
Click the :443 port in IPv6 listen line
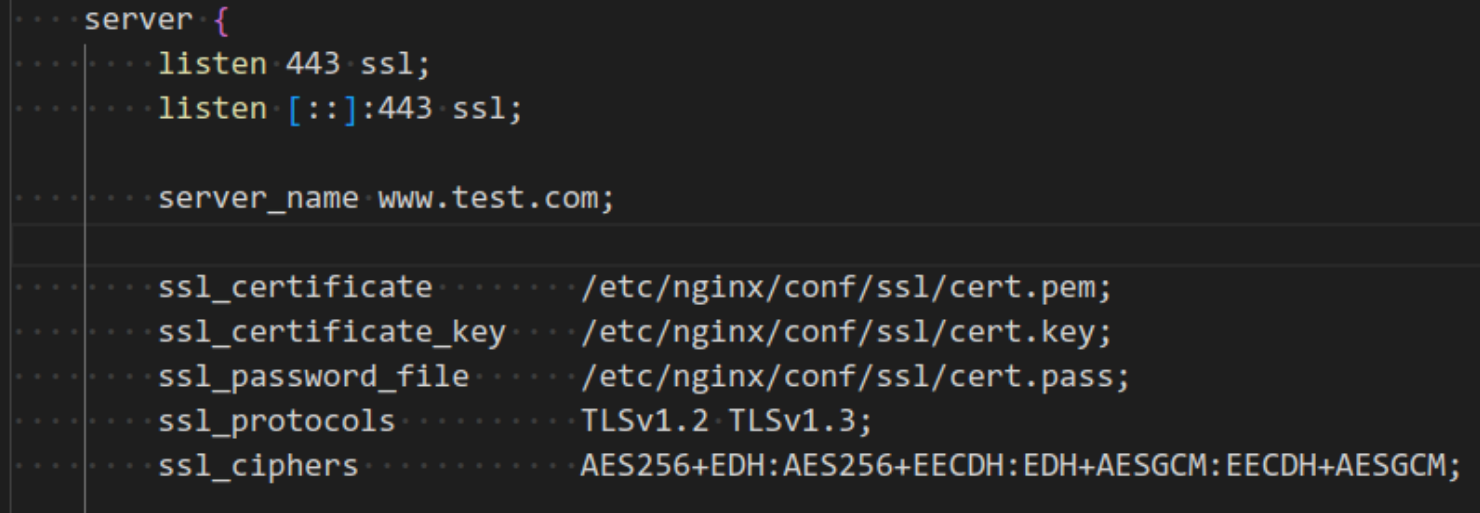tap(396, 108)
